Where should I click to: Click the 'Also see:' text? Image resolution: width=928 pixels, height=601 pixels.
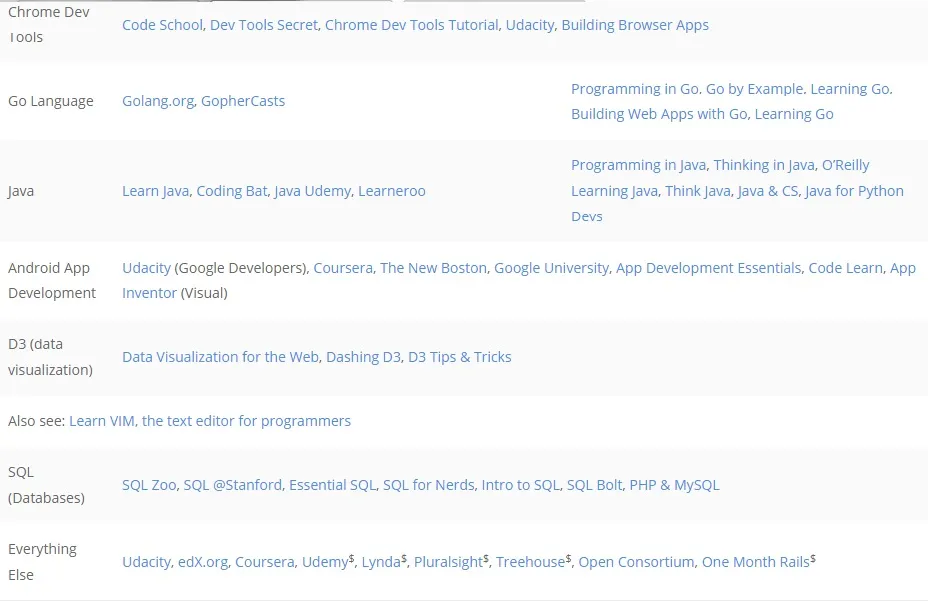tap(37, 421)
